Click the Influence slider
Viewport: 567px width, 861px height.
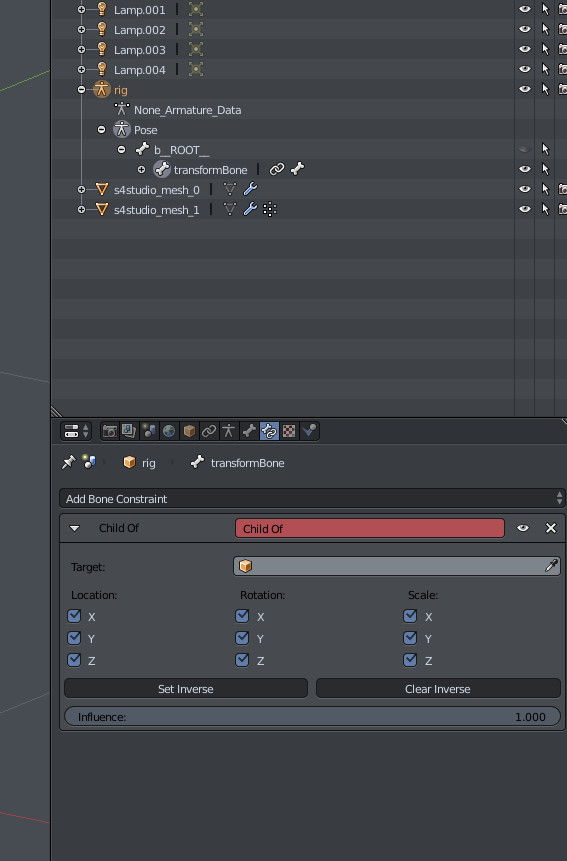coord(312,717)
